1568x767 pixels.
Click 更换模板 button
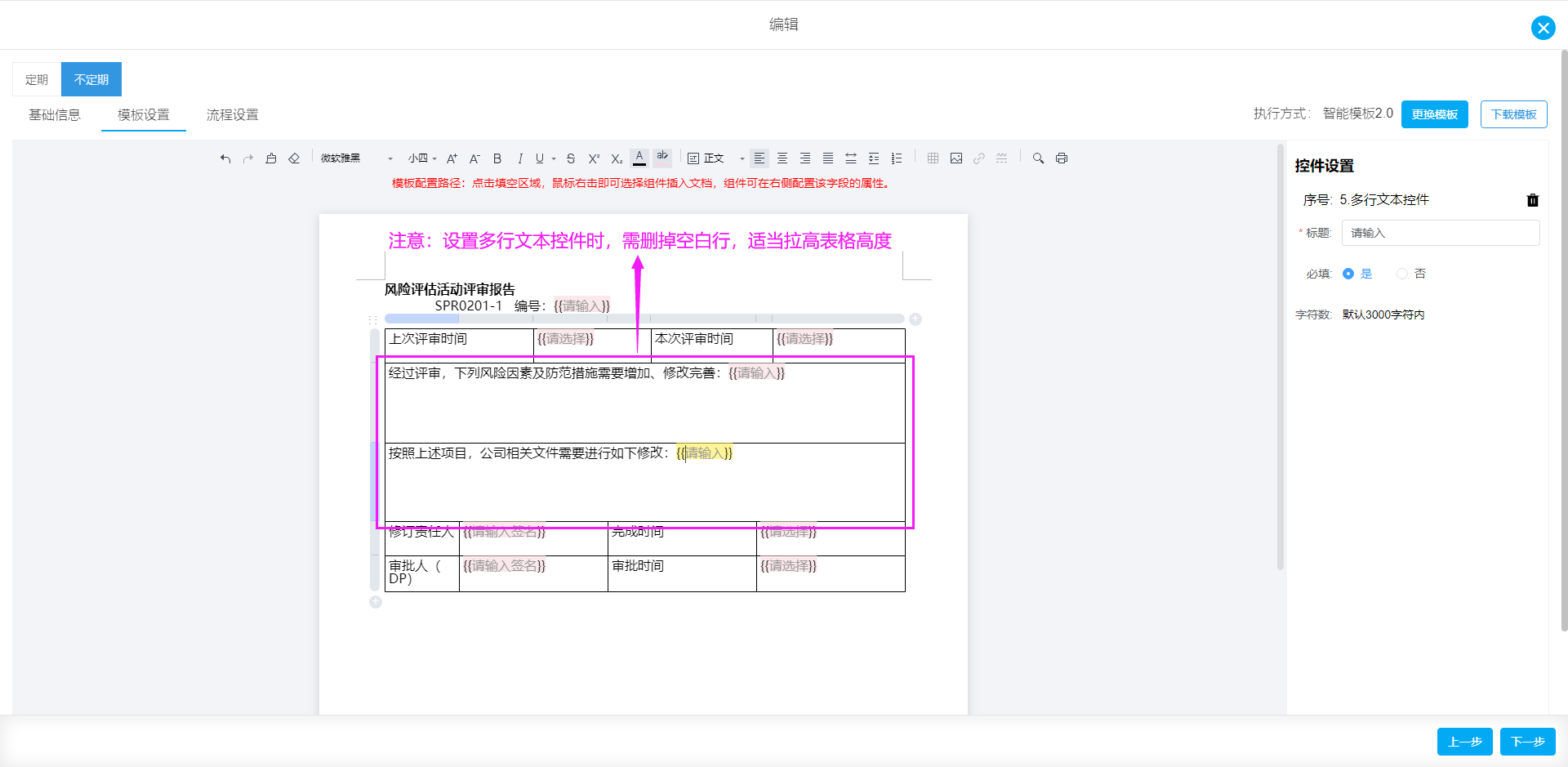click(x=1435, y=114)
